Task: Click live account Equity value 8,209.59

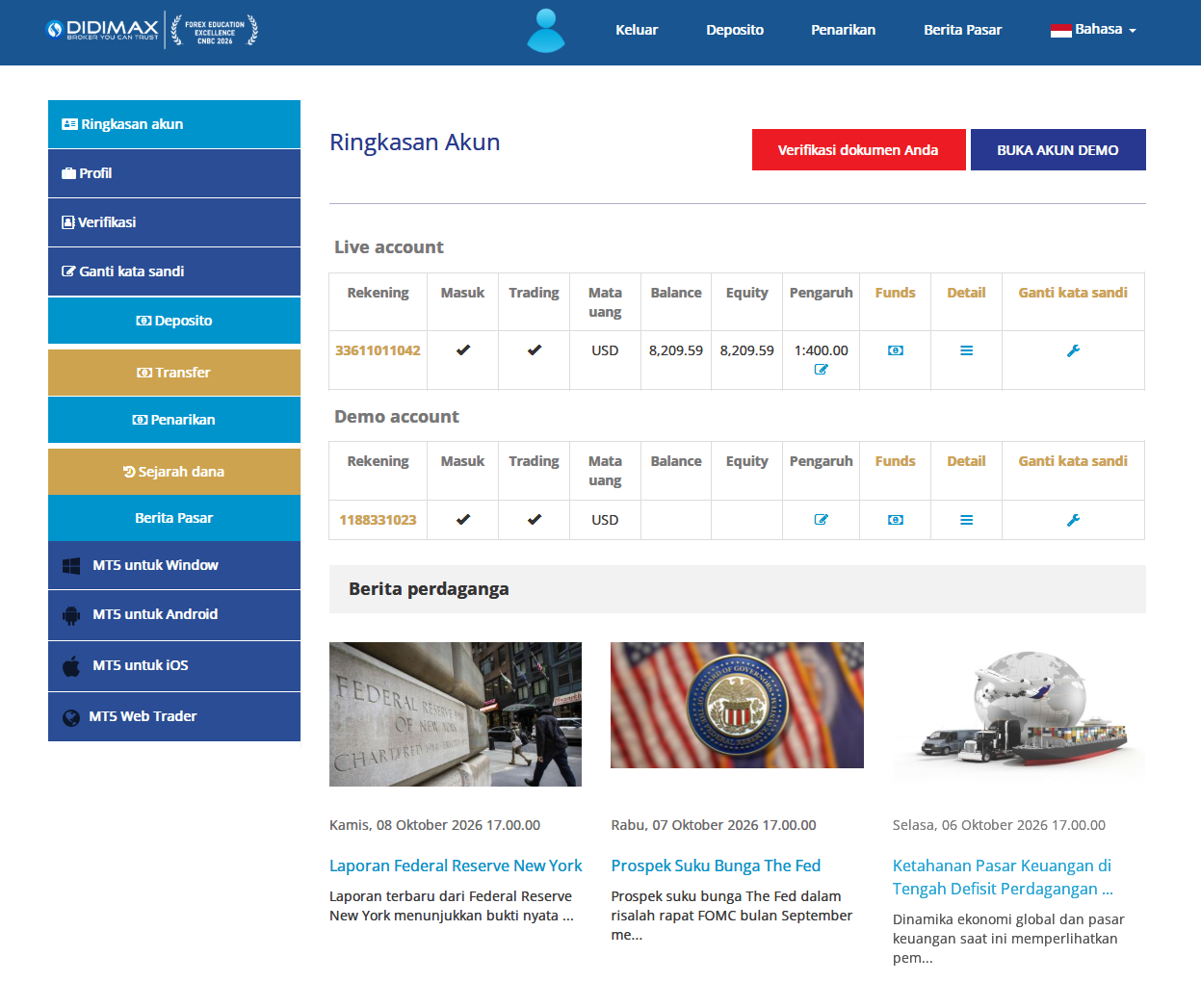Action: point(747,350)
